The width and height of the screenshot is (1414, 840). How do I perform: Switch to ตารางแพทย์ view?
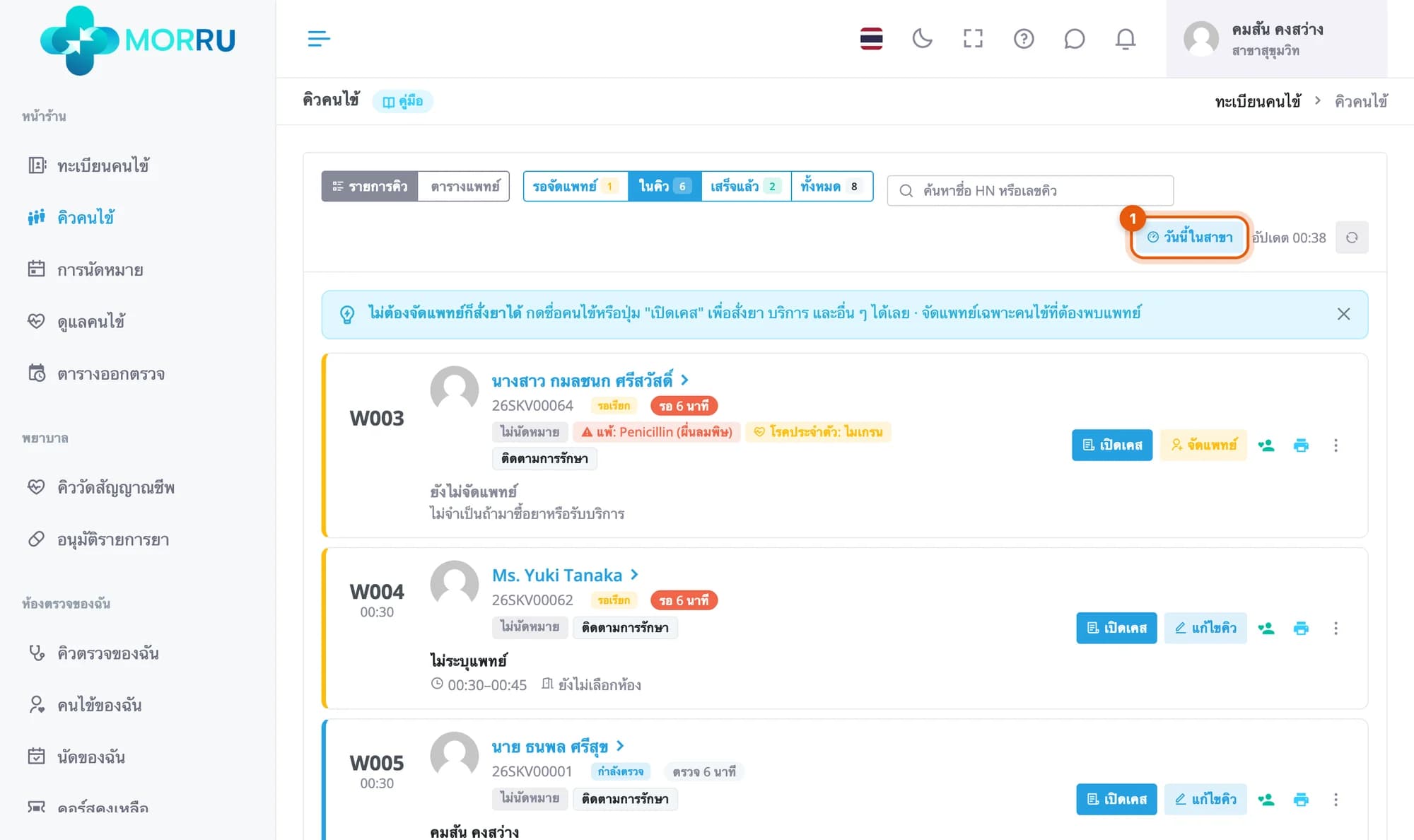(464, 187)
